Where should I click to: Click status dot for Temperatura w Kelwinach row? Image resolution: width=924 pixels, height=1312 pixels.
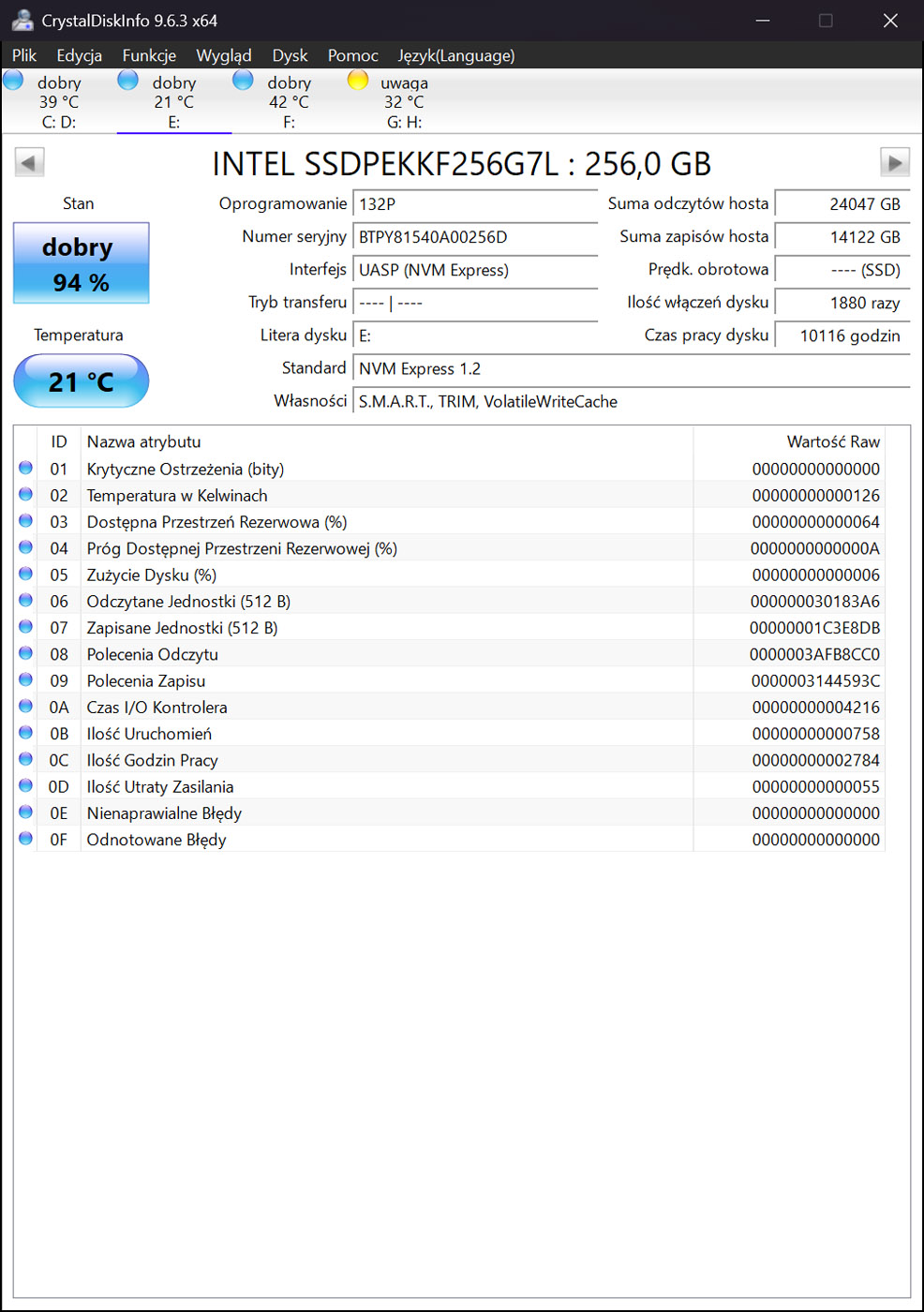(x=25, y=494)
